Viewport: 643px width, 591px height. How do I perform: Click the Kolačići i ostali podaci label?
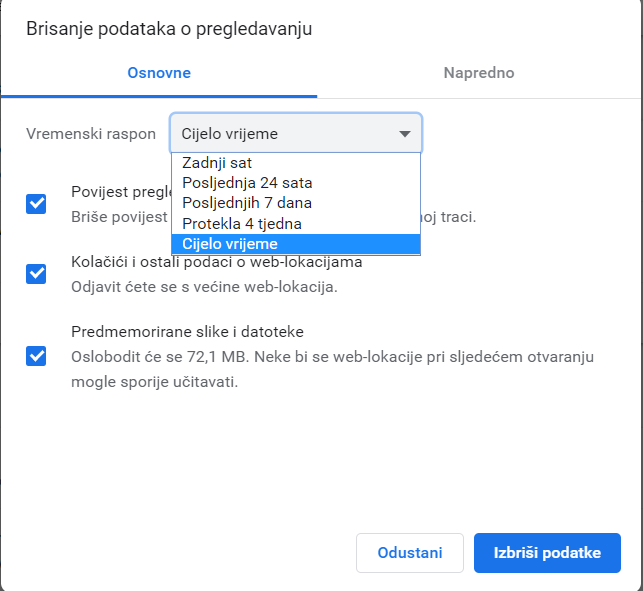click(x=216, y=263)
